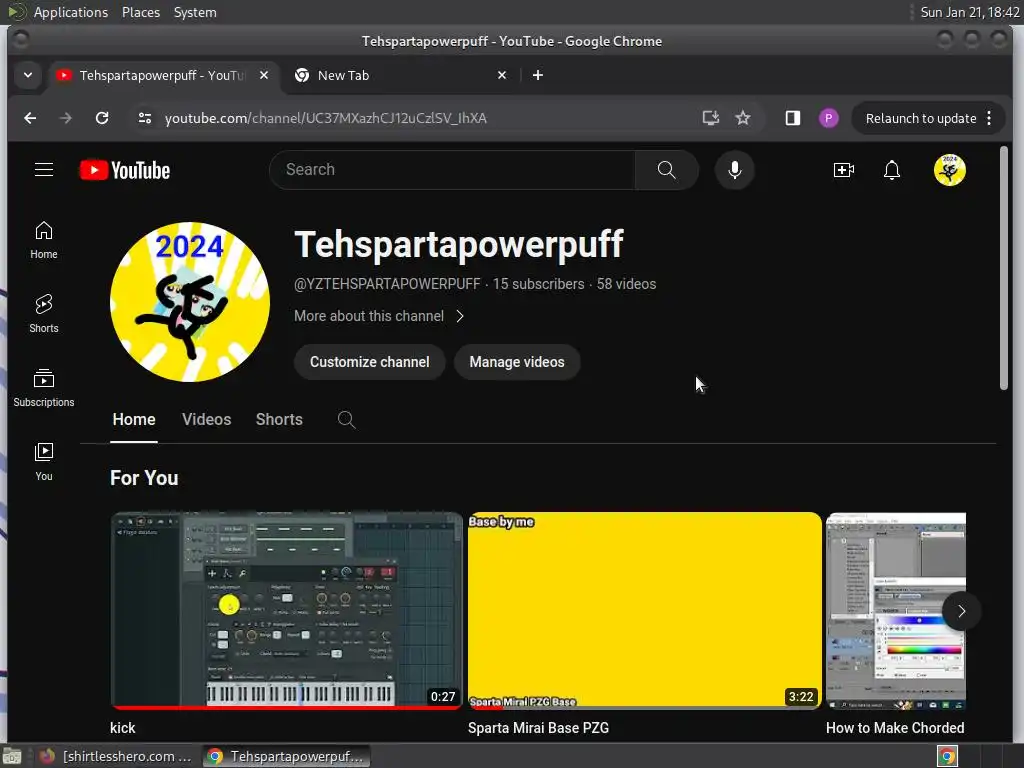Open the Create video camera icon
This screenshot has height=768, width=1024.
click(x=844, y=170)
